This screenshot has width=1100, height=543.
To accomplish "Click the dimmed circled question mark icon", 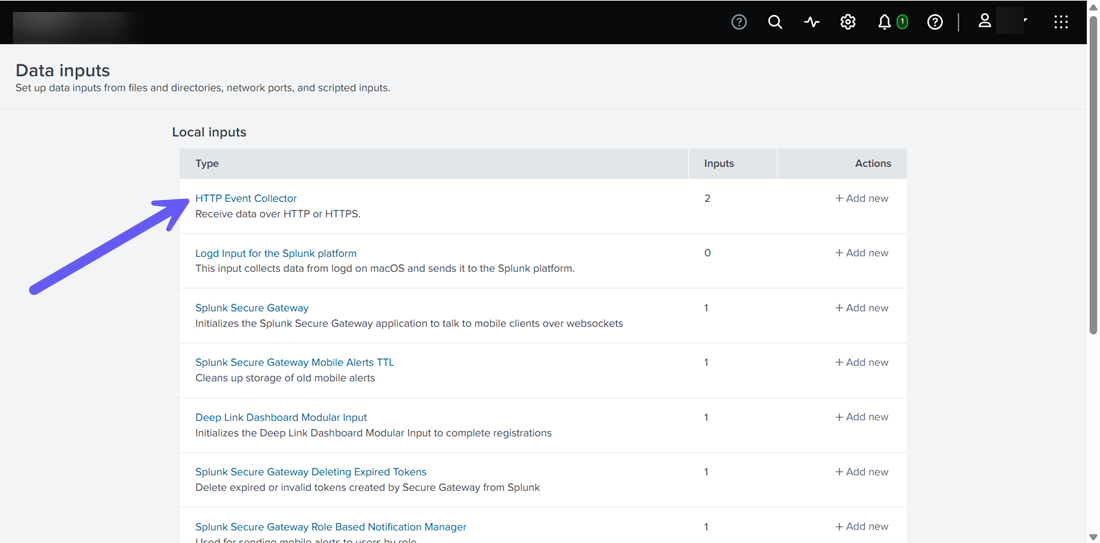I will 739,22.
